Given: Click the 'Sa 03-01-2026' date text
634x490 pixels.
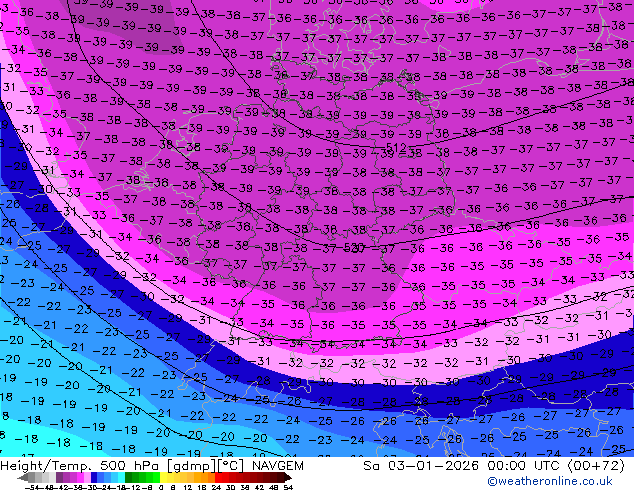Looking at the screenshot, I should click(422, 466).
